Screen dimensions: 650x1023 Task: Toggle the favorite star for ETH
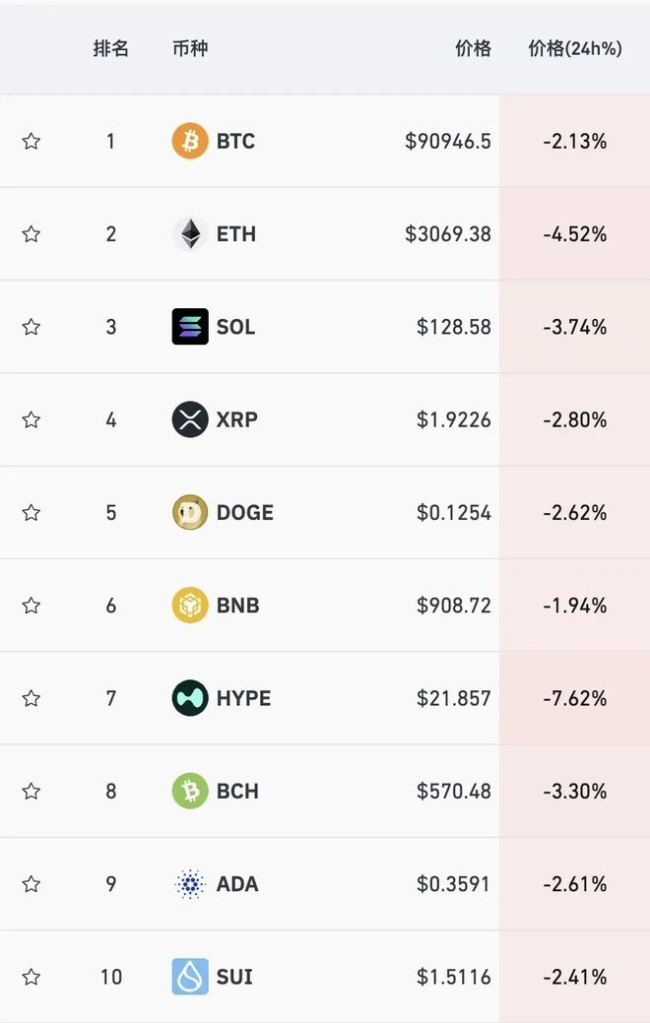[x=31, y=234]
